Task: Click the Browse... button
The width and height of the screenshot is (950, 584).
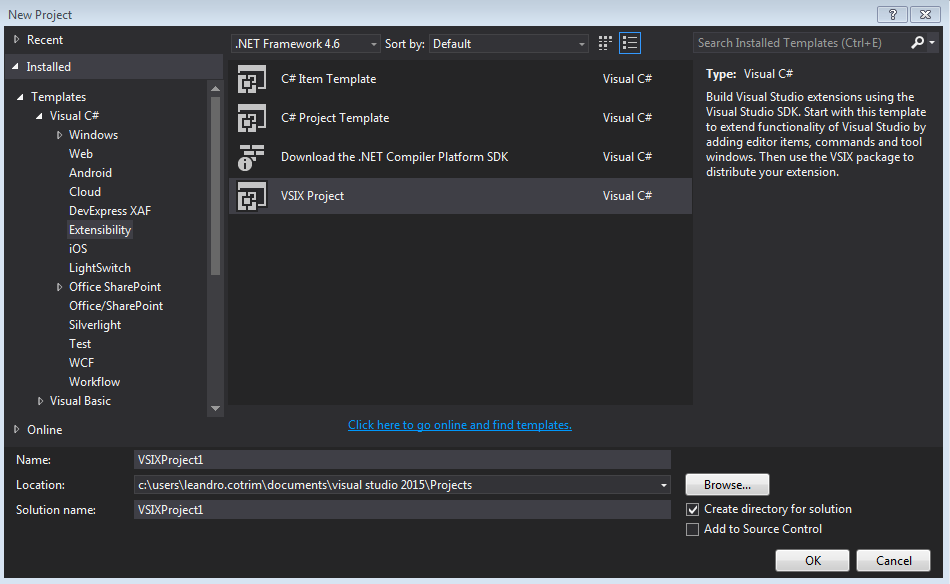Action: click(727, 485)
